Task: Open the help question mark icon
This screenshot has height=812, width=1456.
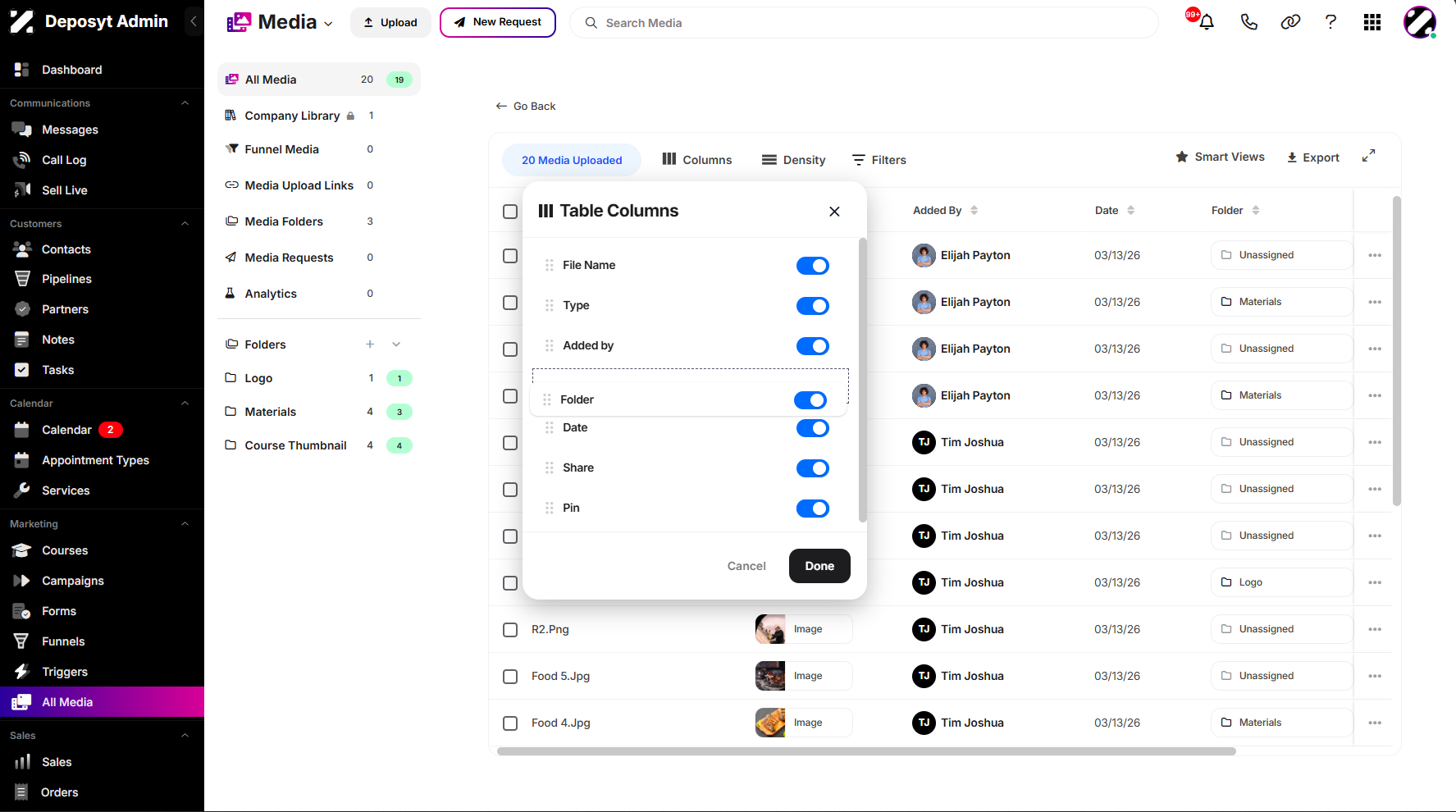Action: (1330, 22)
